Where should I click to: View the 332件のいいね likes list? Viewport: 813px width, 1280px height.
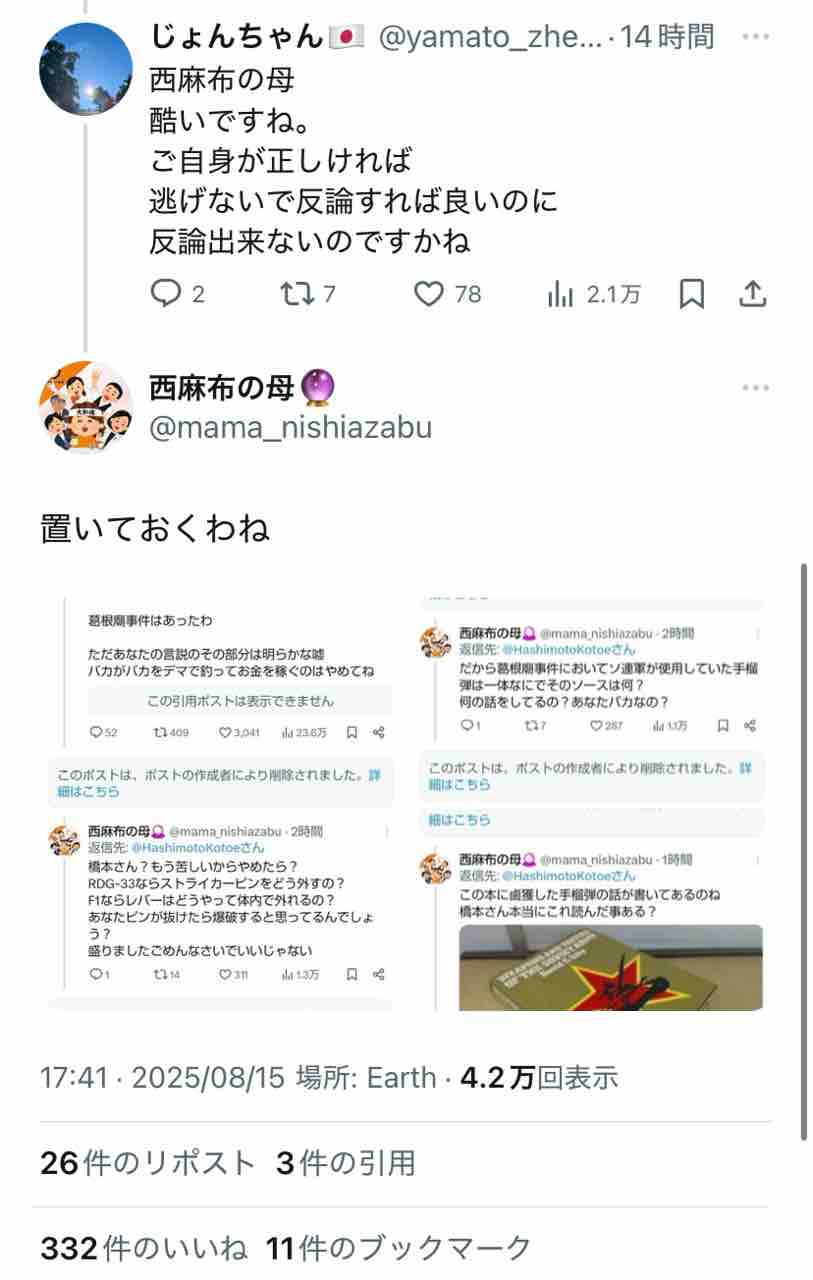click(x=143, y=1248)
